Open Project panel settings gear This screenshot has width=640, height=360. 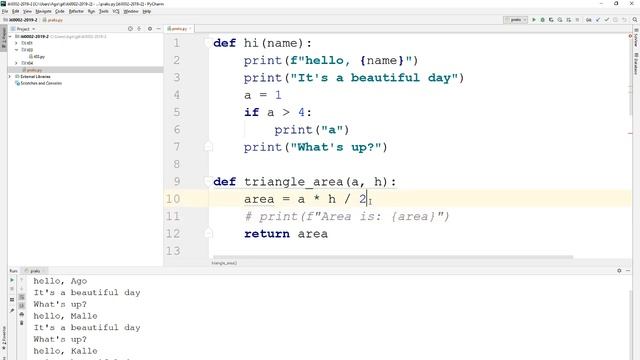[x=150, y=29]
